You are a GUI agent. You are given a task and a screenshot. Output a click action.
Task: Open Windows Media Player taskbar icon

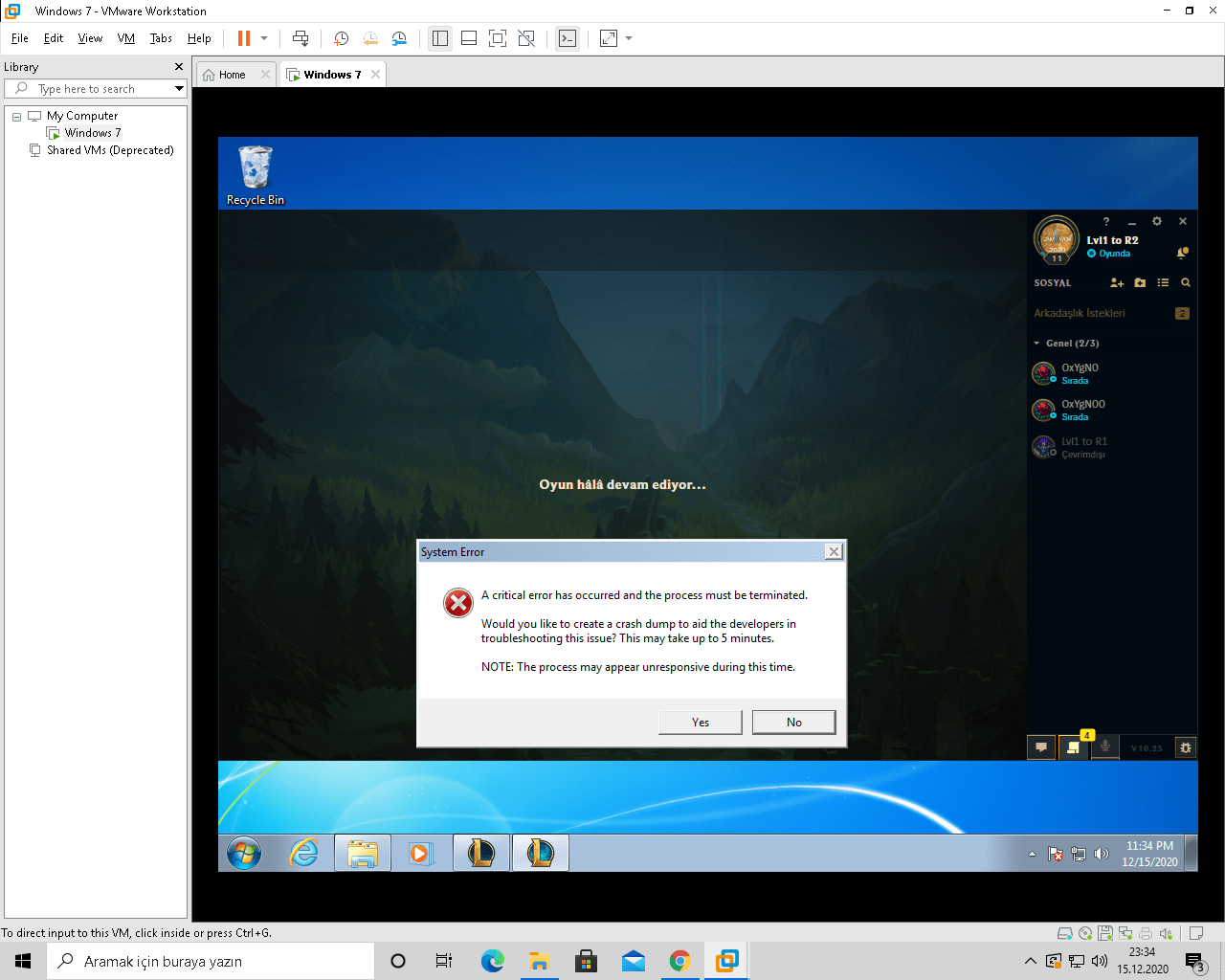tap(420, 853)
